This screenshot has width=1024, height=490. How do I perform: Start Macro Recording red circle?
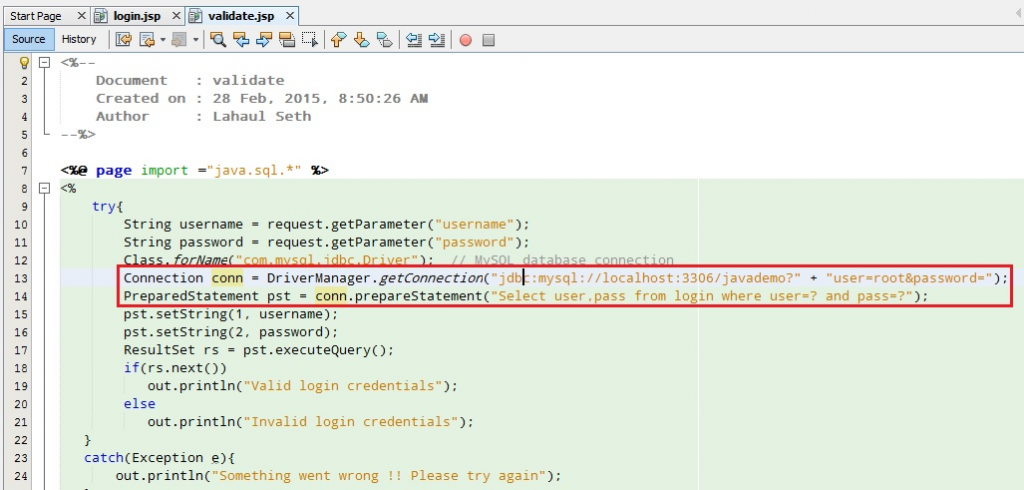466,40
